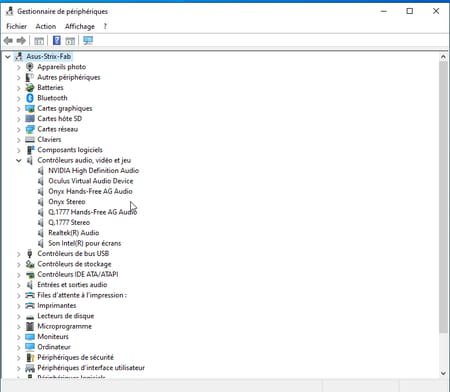Image resolution: width=450 pixels, height=392 pixels.
Task: Click the Appareils photo camera icon
Action: pos(30,67)
